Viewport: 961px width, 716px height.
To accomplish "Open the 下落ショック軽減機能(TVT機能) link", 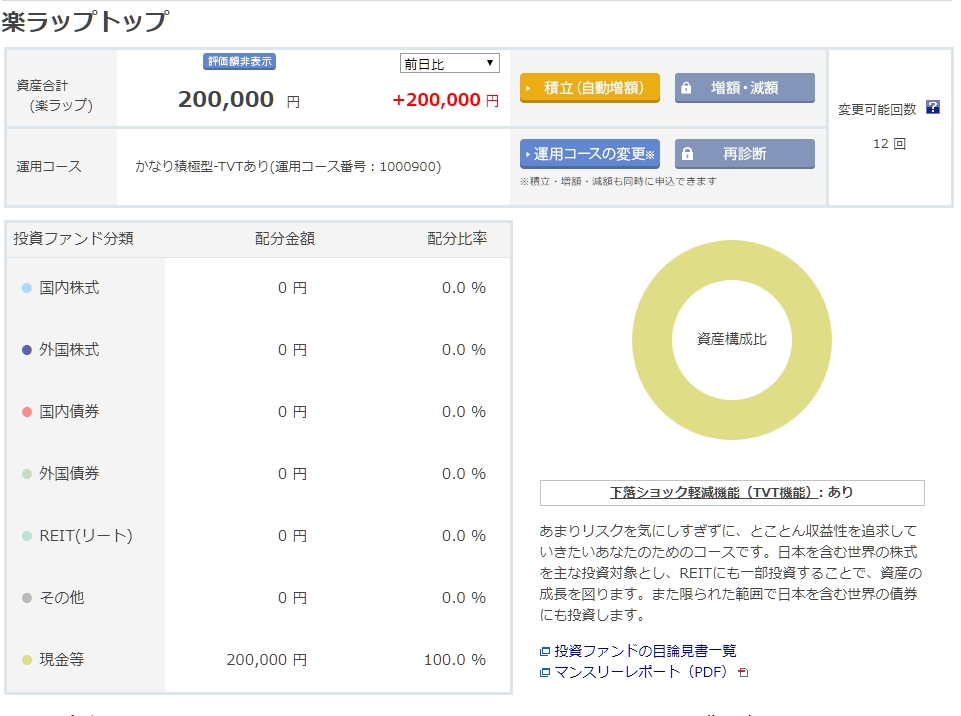I will tap(715, 493).
